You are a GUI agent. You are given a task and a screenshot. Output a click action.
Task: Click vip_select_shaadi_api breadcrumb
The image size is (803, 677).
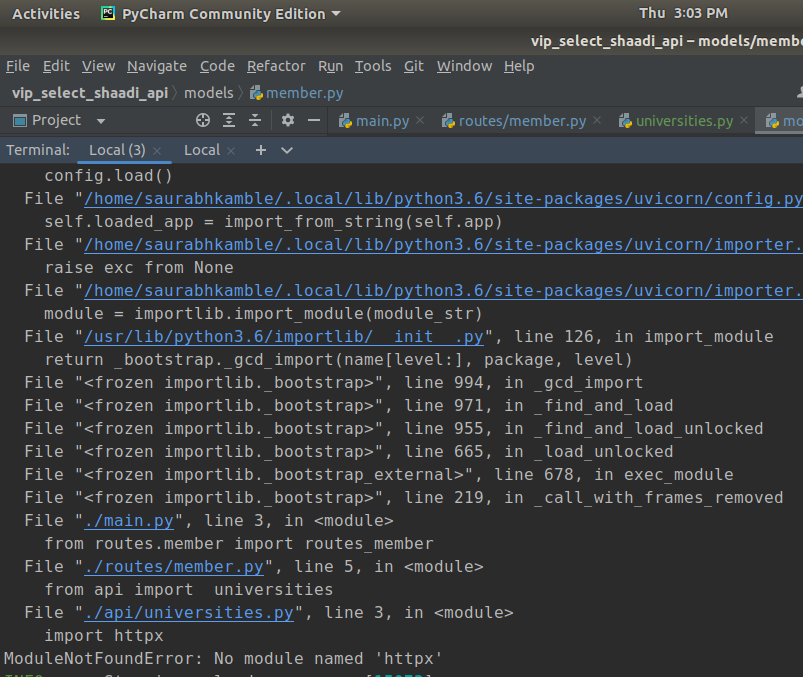[90, 93]
